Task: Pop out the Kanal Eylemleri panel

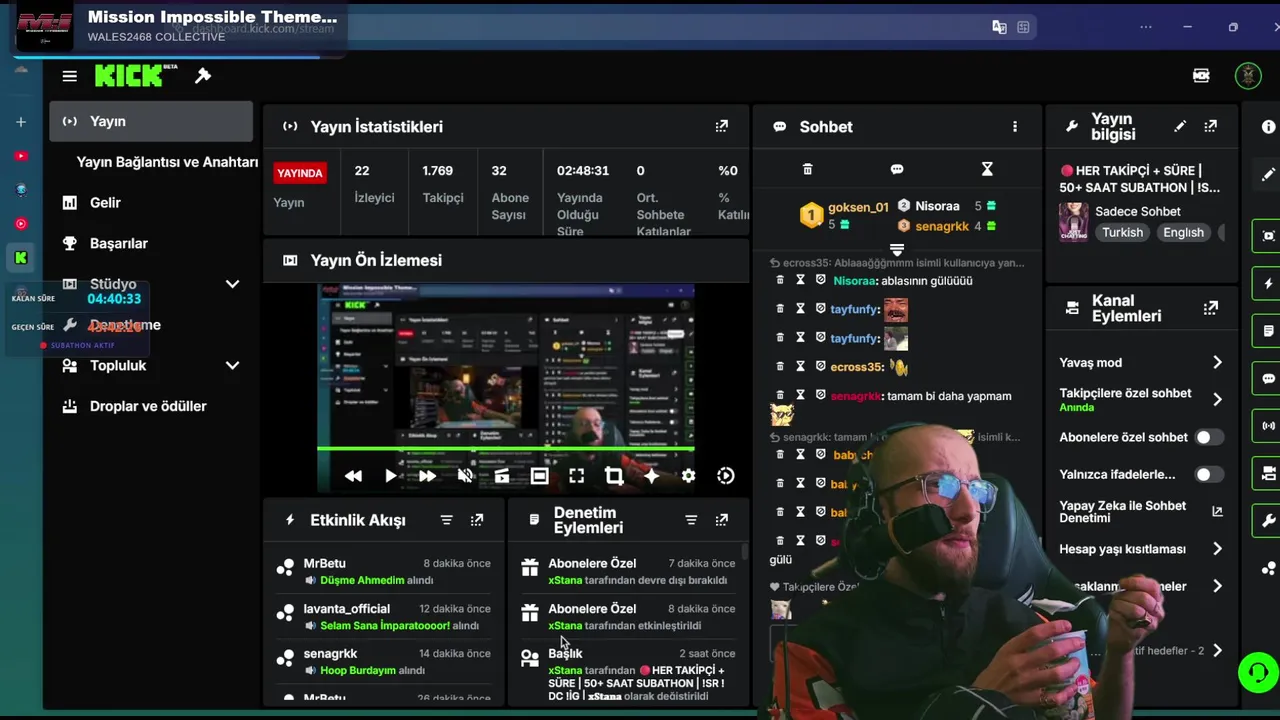Action: pos(1211,308)
